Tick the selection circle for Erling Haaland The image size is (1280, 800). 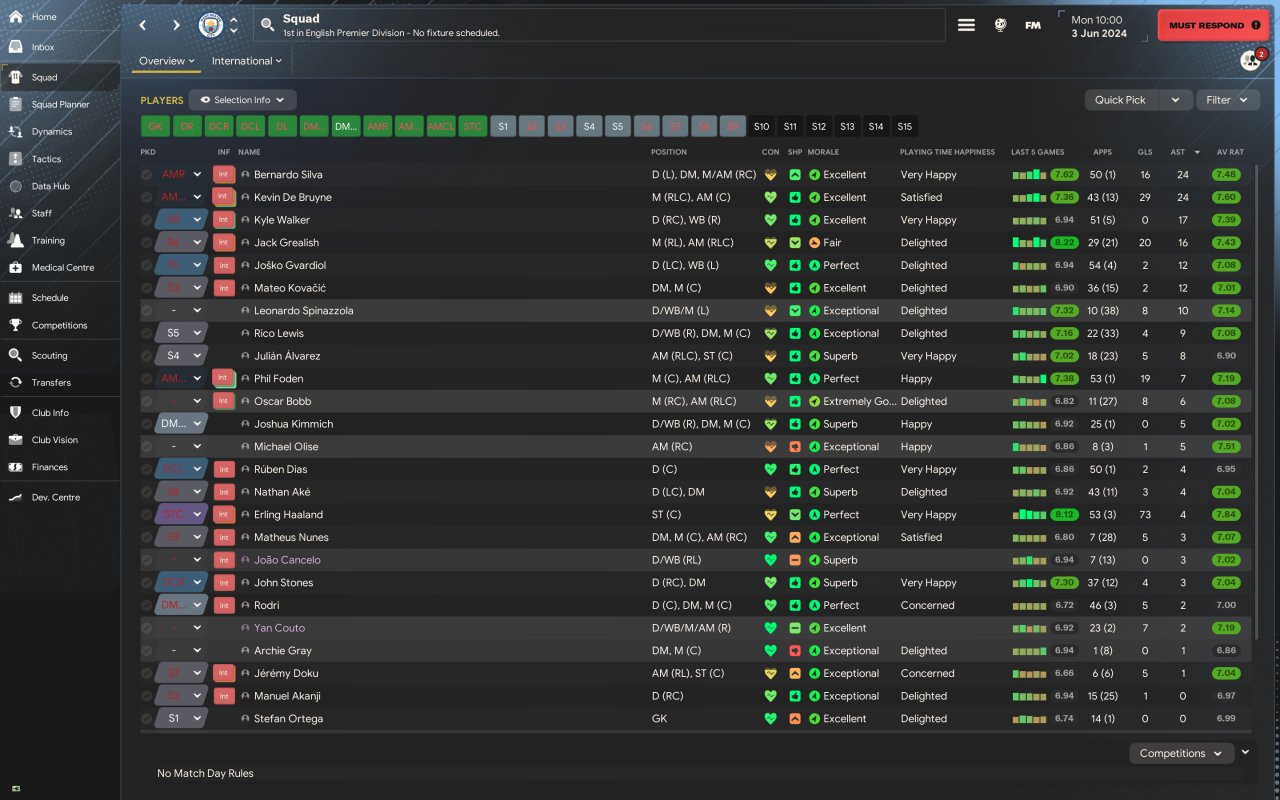coord(147,515)
